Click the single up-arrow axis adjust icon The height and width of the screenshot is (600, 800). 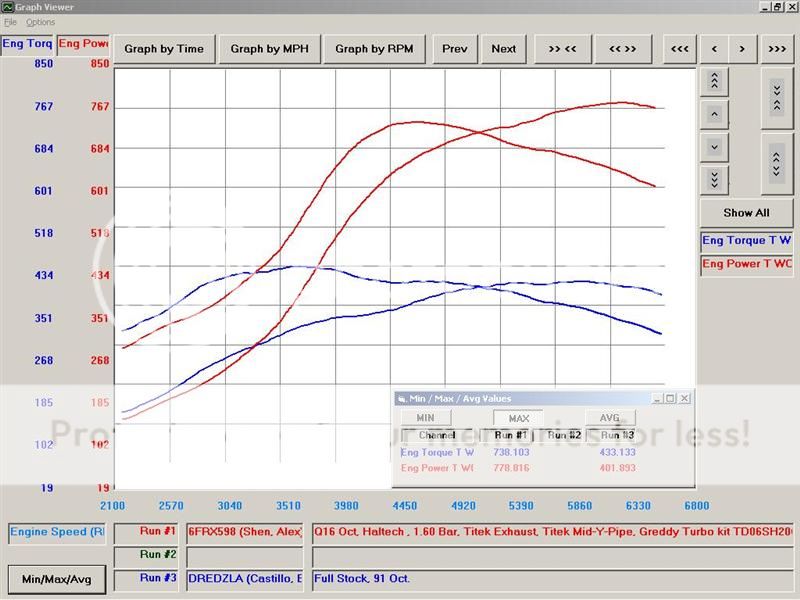(715, 113)
